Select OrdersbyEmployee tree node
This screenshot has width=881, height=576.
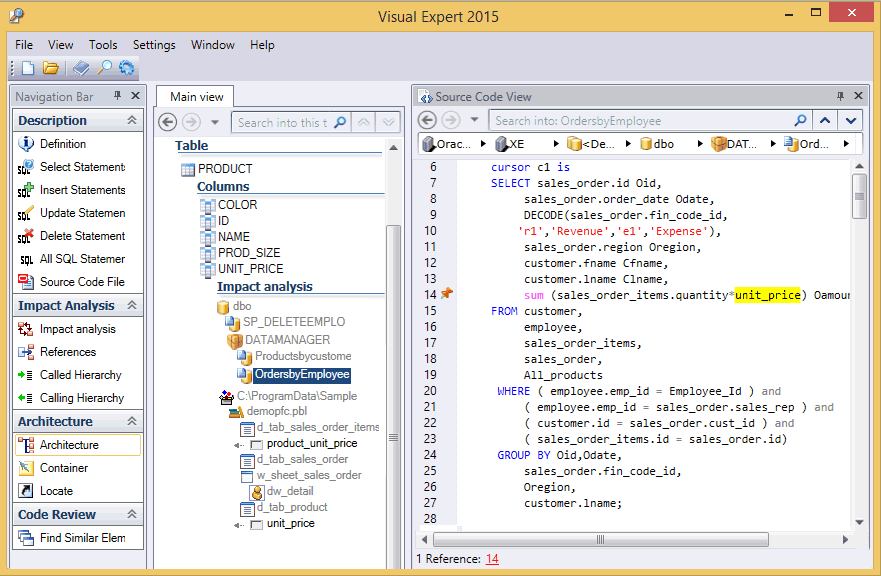click(302, 374)
